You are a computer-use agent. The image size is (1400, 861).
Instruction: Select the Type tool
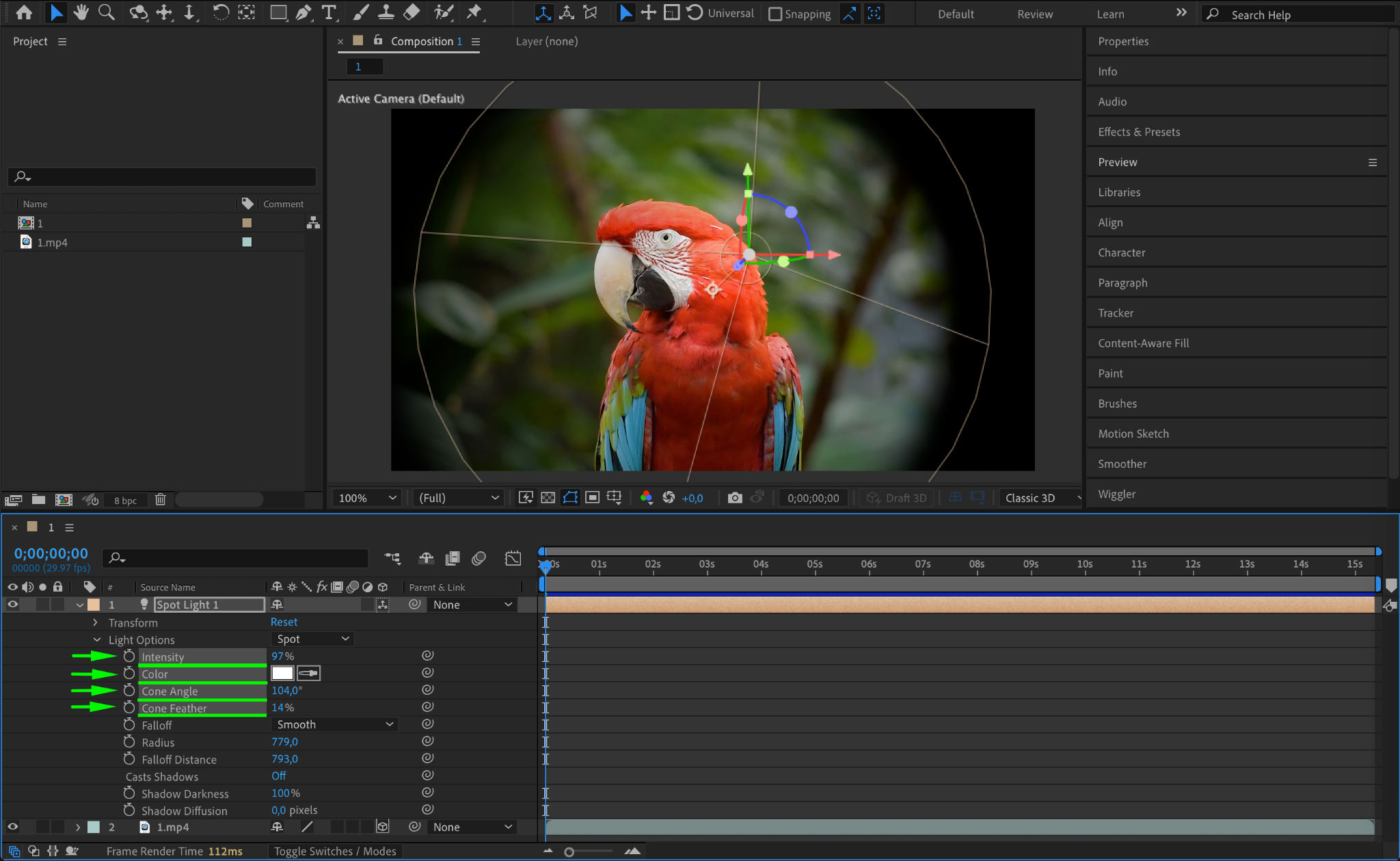[x=329, y=12]
